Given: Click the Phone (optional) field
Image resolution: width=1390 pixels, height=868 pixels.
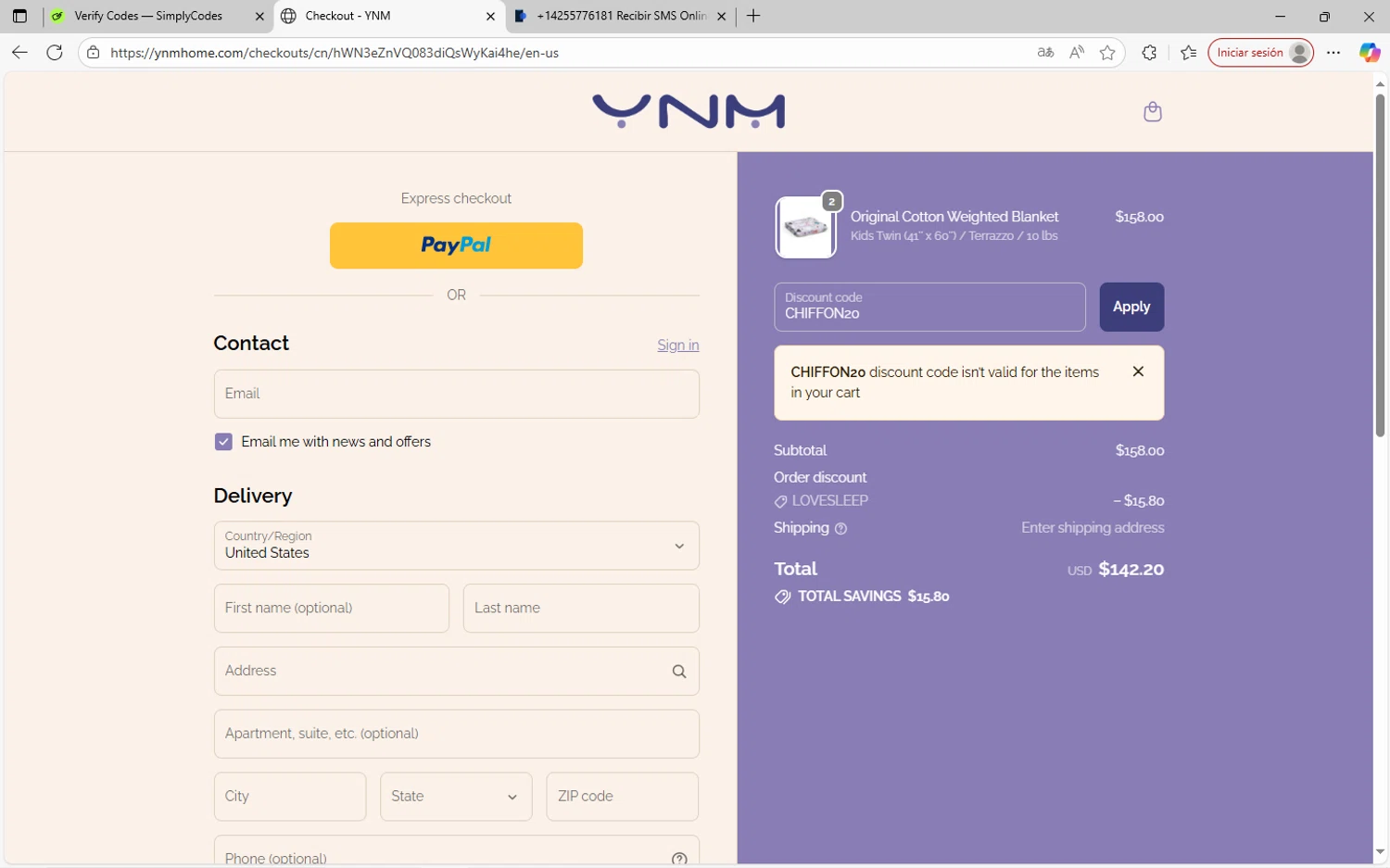Looking at the screenshot, I should pos(456,852).
